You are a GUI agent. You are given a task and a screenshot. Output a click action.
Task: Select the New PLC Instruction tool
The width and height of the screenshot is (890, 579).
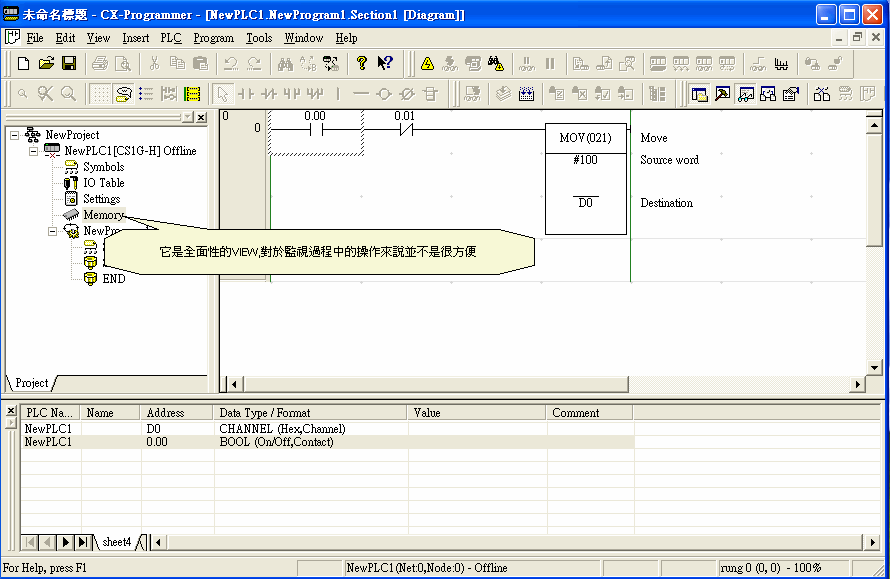(431, 94)
